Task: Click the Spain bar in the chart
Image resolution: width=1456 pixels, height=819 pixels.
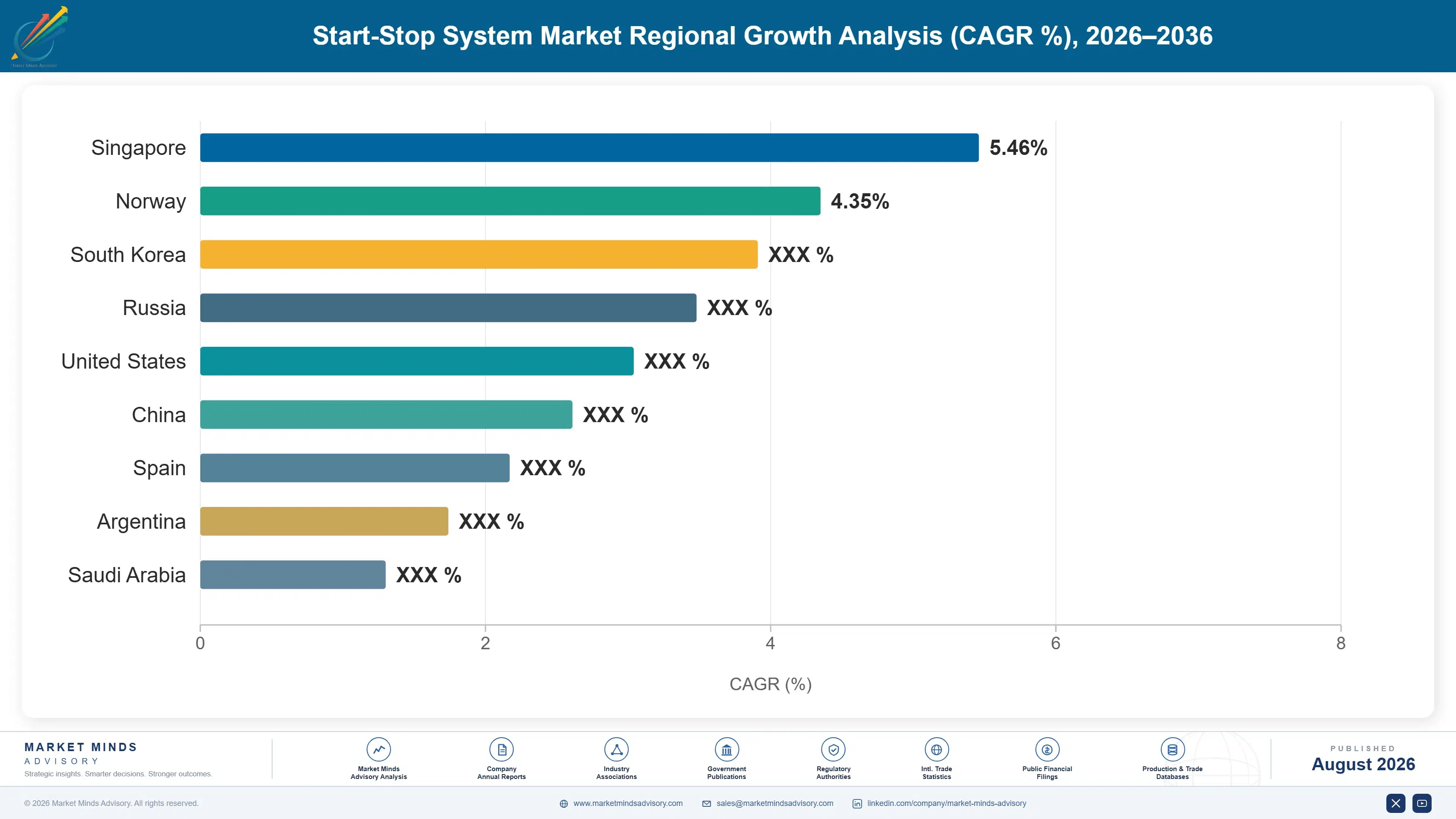Action: (355, 468)
